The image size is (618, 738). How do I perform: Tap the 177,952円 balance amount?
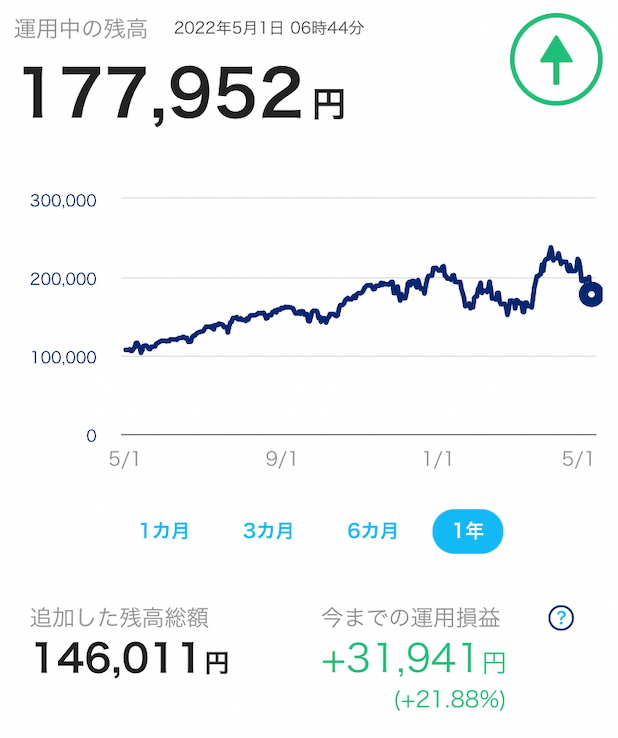coord(184,93)
